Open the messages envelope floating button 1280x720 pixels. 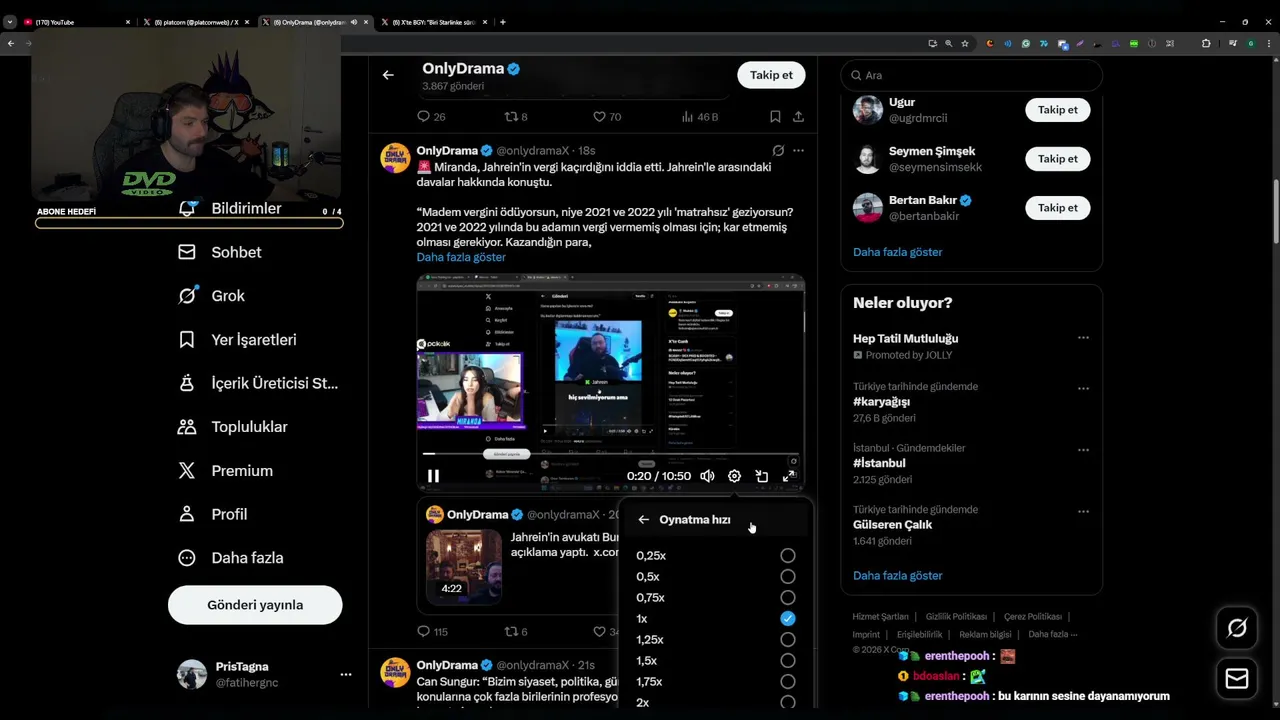(x=1237, y=679)
